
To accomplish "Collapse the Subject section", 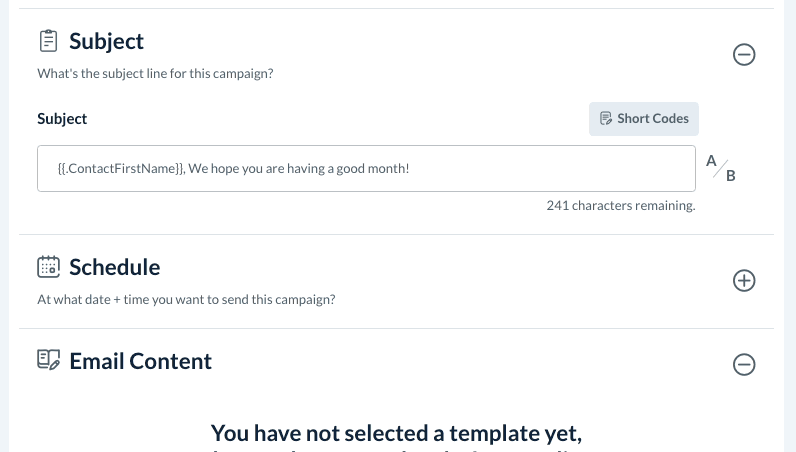I will click(x=744, y=55).
